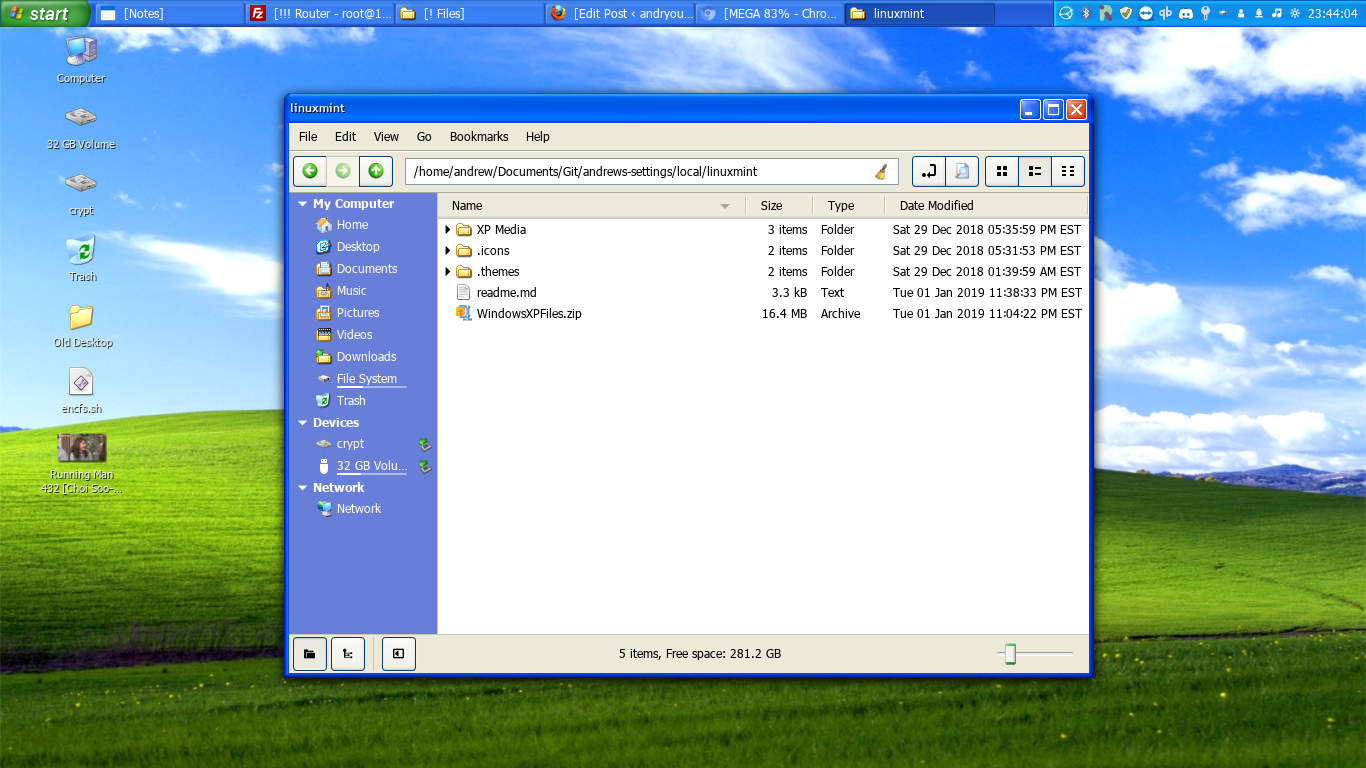Screen dimensions: 1366x768
Task: Click the path location field
Action: (x=652, y=171)
